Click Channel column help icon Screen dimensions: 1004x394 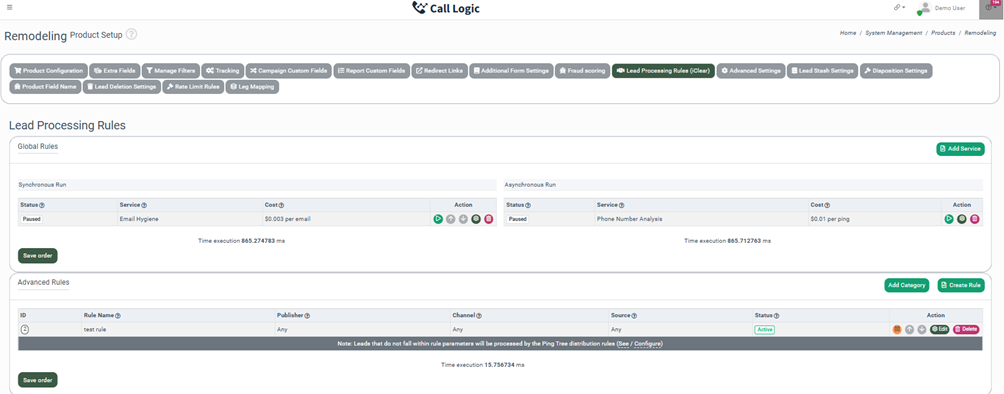479,316
